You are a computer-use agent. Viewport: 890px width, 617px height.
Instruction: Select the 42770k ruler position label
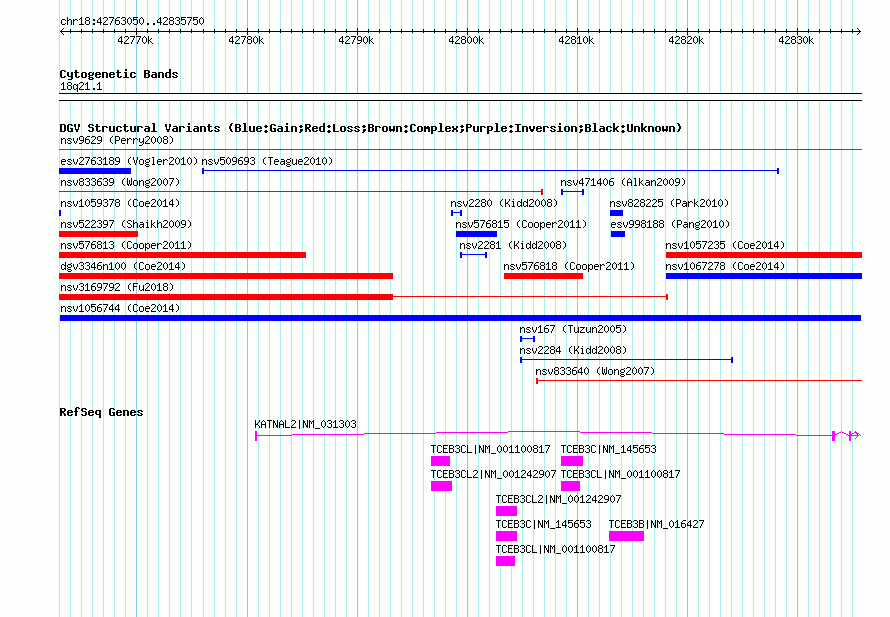pos(135,40)
